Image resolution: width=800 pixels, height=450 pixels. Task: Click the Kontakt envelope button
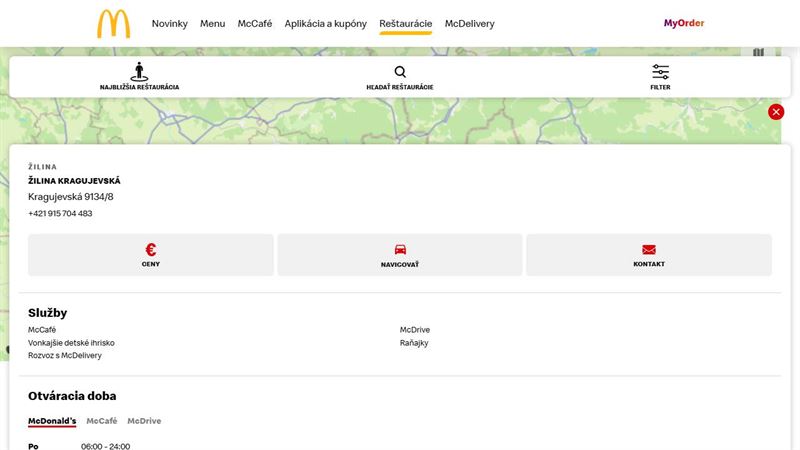(649, 255)
